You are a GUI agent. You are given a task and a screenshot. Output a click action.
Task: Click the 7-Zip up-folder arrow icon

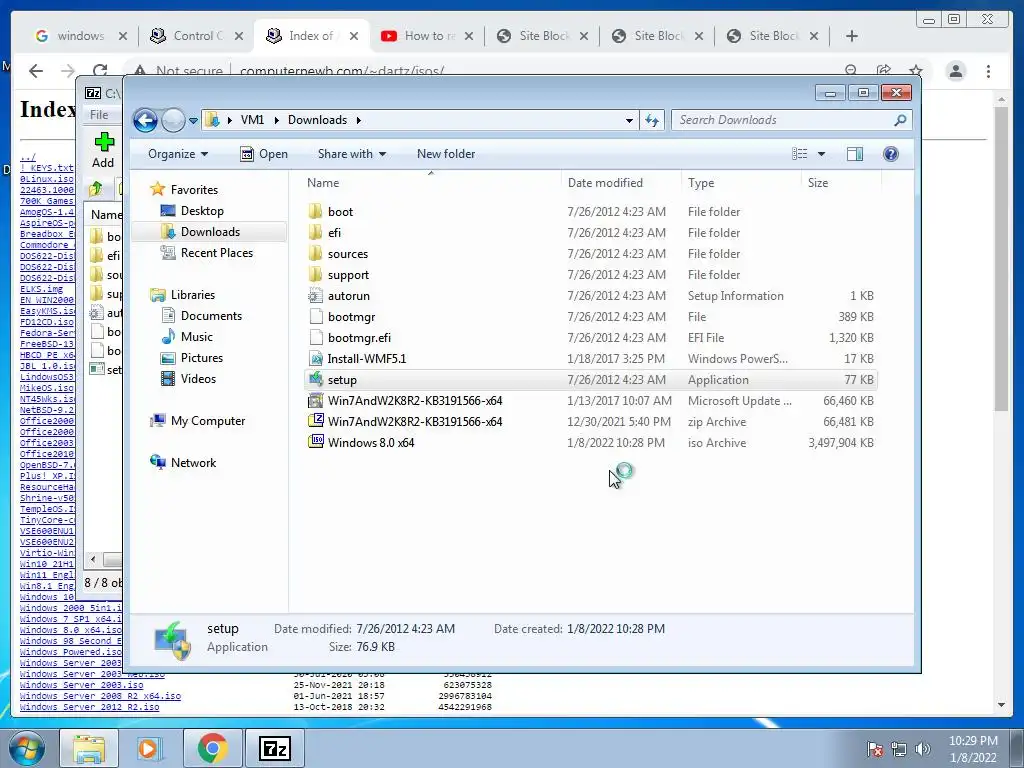96,189
